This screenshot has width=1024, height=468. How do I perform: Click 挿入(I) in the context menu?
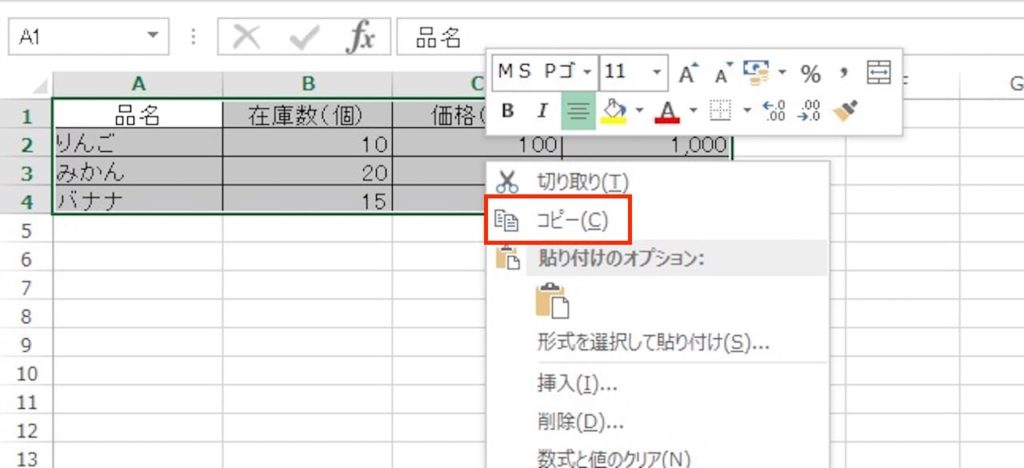point(577,383)
